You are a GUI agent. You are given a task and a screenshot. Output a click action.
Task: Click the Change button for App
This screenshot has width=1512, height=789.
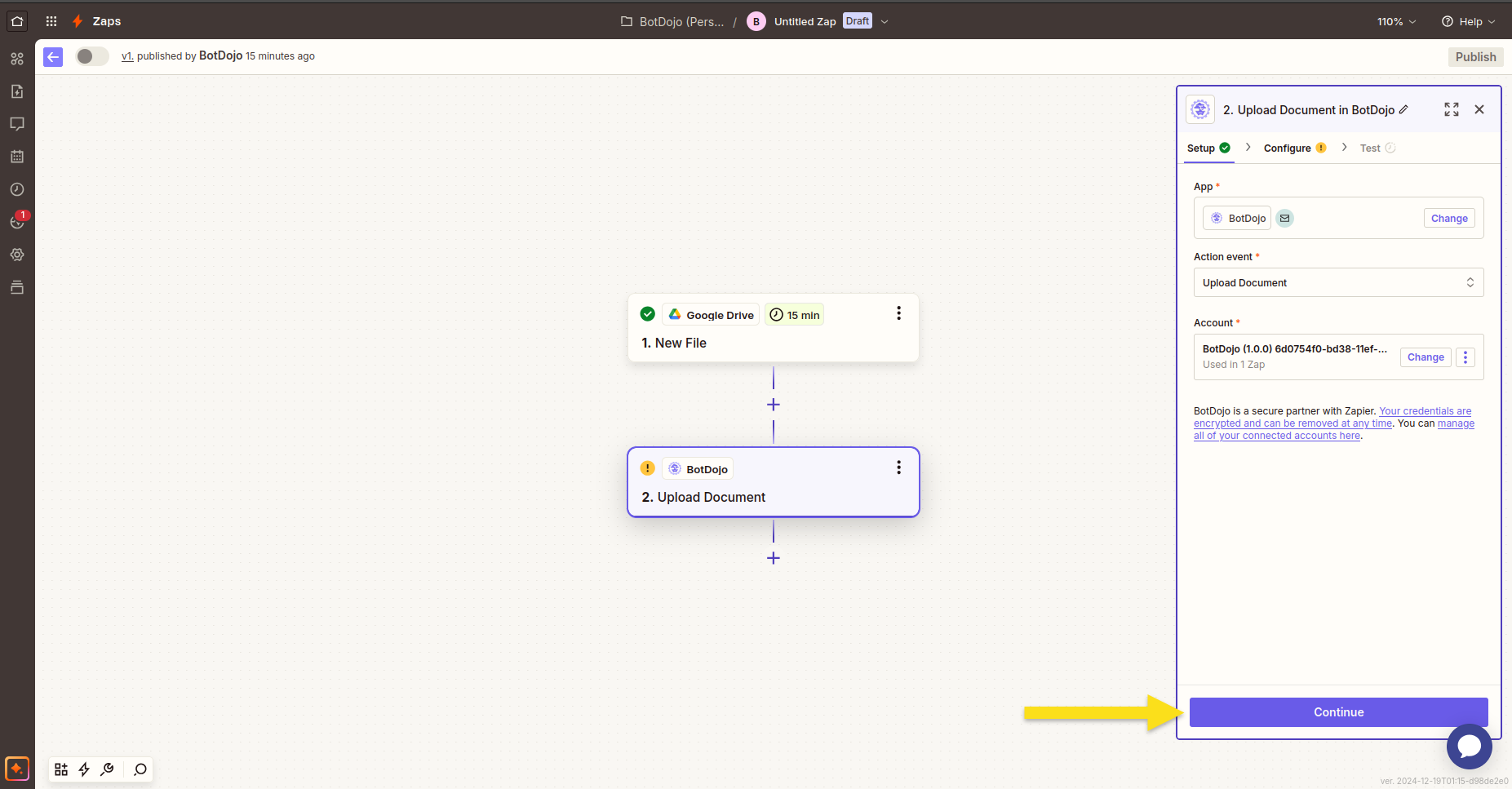(1449, 219)
